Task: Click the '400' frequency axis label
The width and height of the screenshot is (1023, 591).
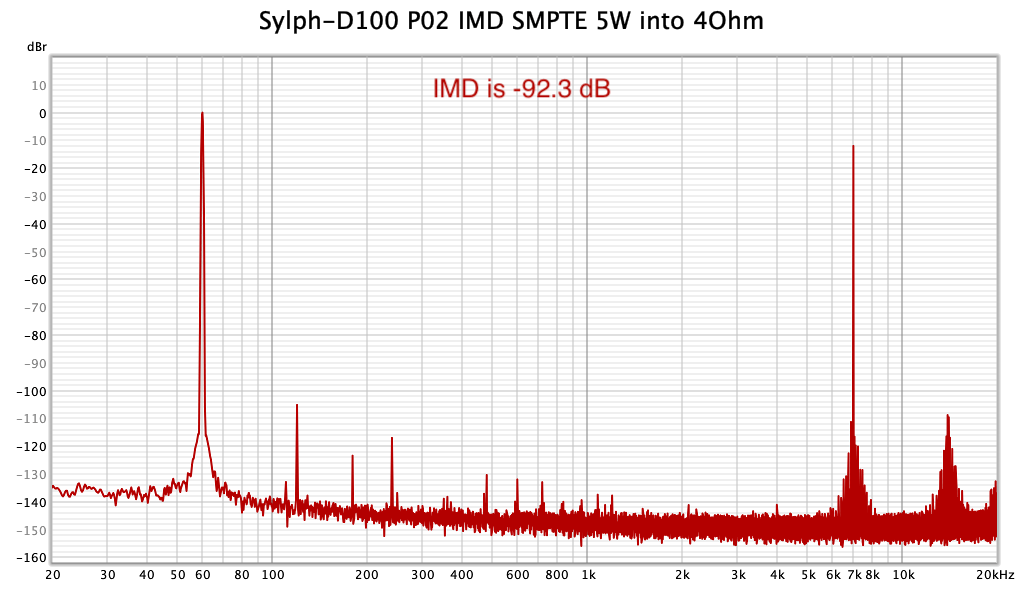Action: pos(462,575)
